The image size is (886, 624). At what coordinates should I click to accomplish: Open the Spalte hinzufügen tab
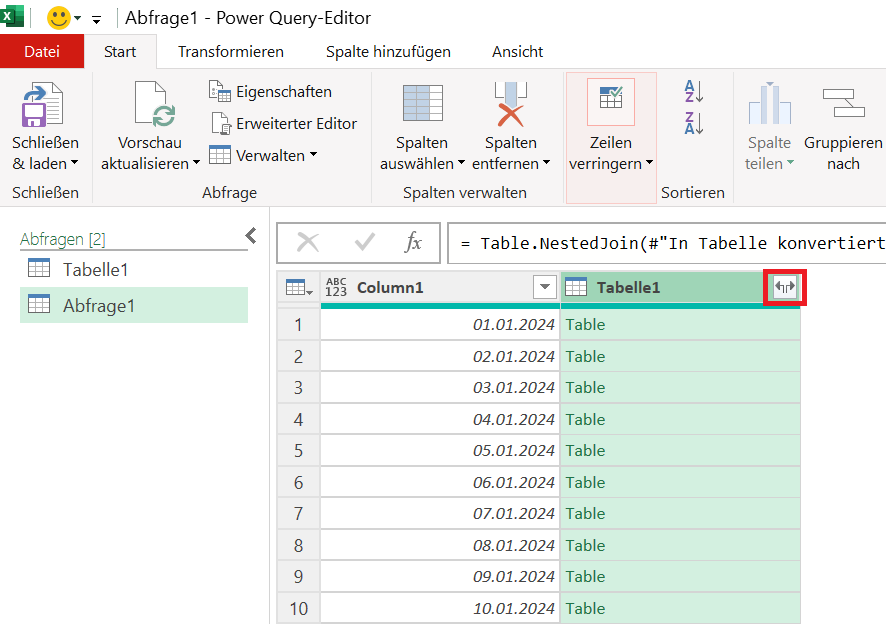[388, 51]
